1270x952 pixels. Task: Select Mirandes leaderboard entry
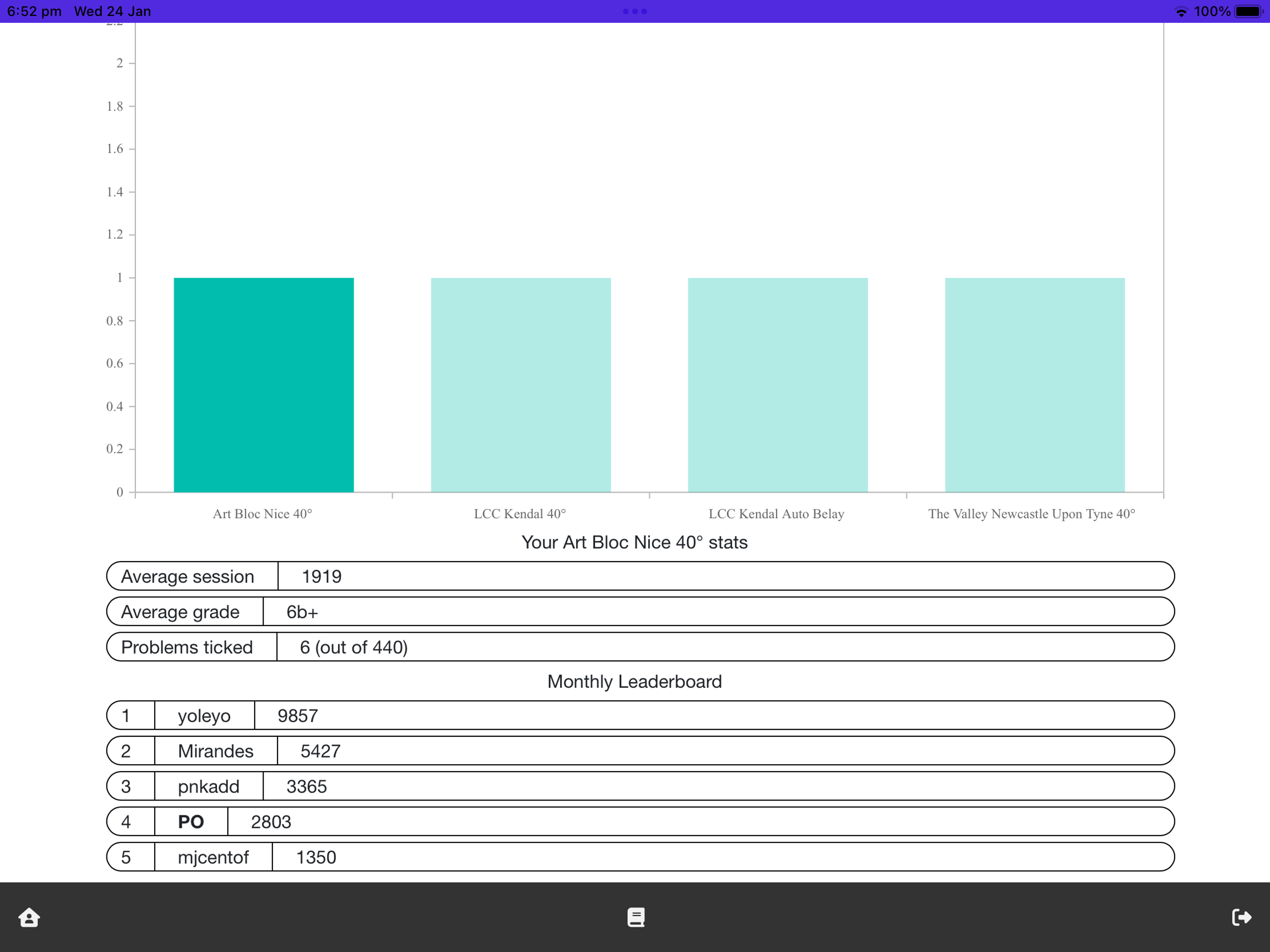(x=640, y=751)
